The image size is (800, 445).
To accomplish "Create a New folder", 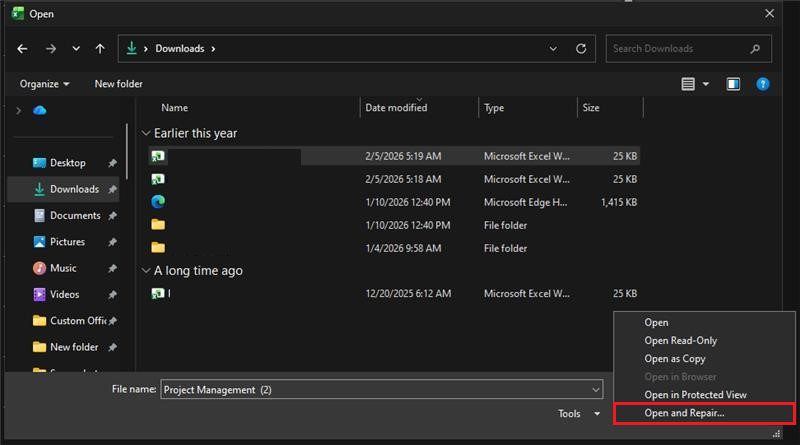I will (118, 84).
